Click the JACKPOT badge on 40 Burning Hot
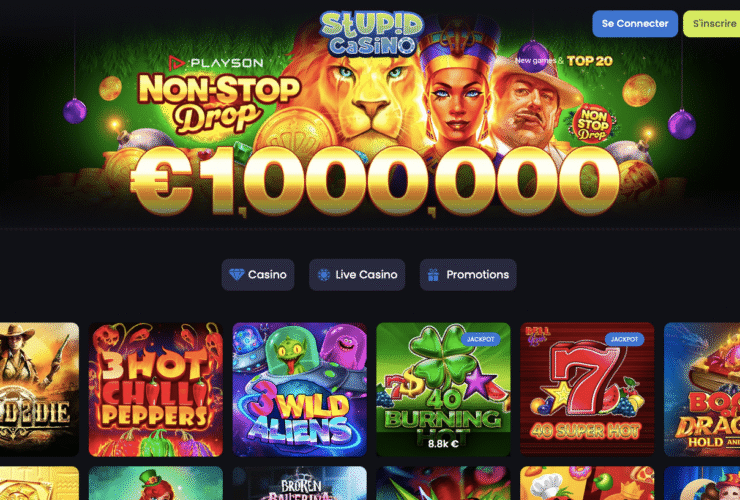 [480, 339]
